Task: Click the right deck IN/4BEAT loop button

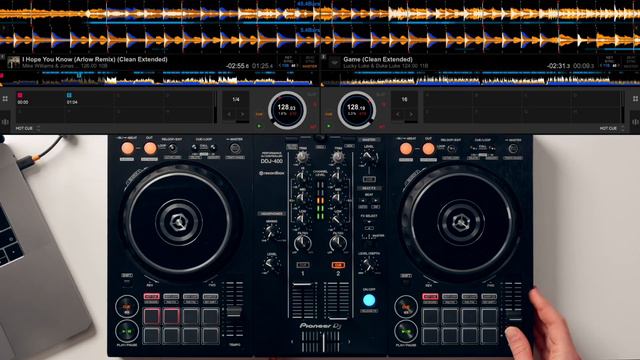Action: [x=406, y=149]
